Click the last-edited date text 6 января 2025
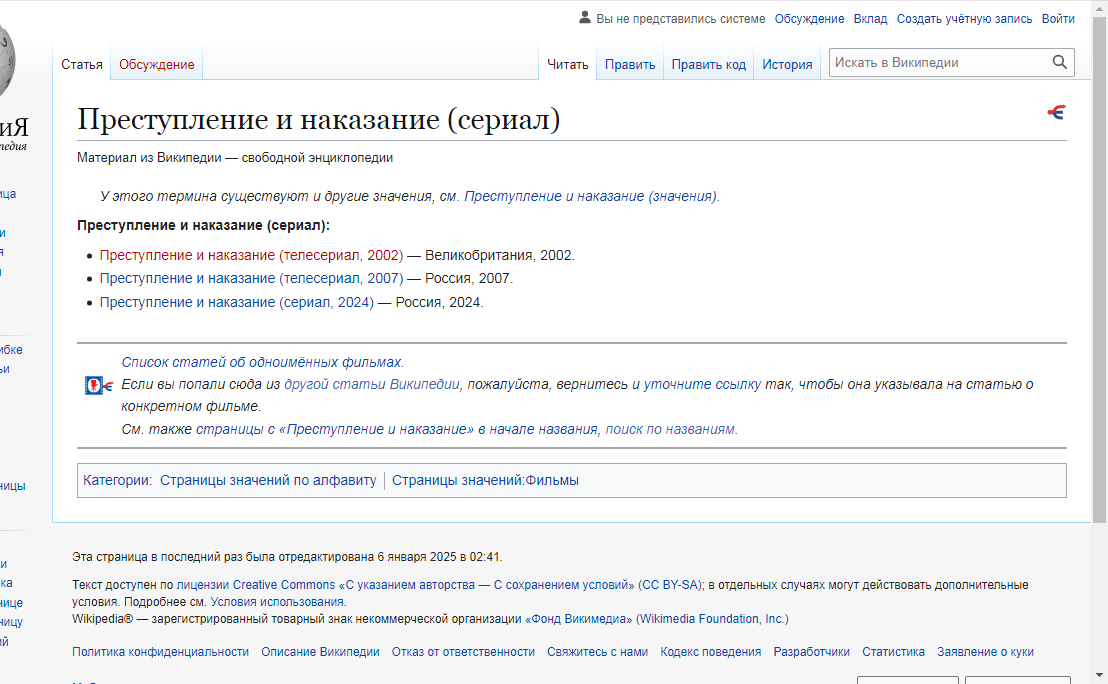 pyautogui.click(x=416, y=557)
